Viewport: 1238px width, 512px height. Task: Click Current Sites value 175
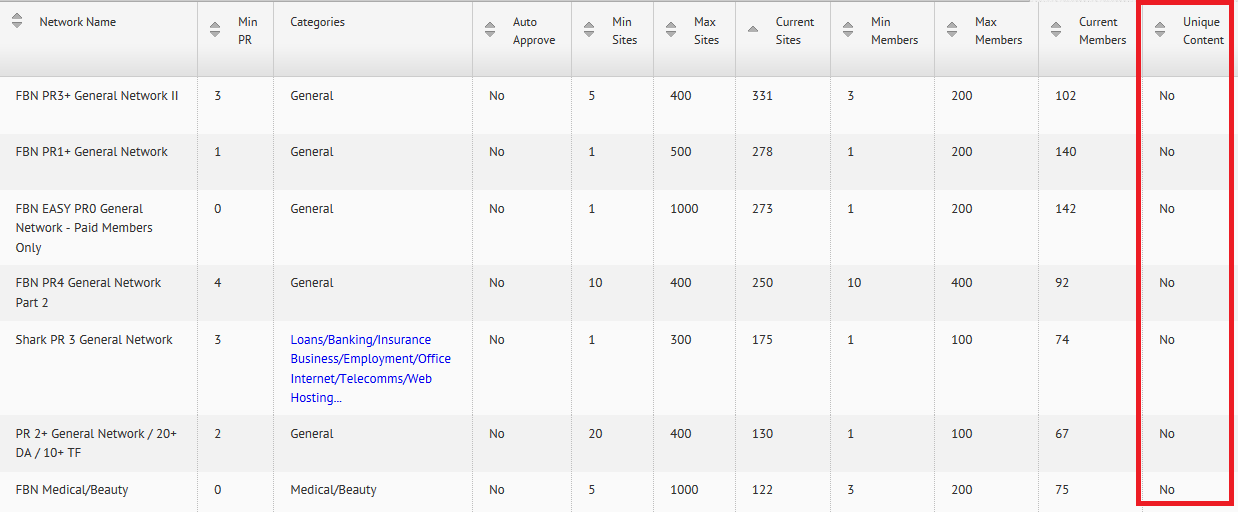[x=762, y=340]
